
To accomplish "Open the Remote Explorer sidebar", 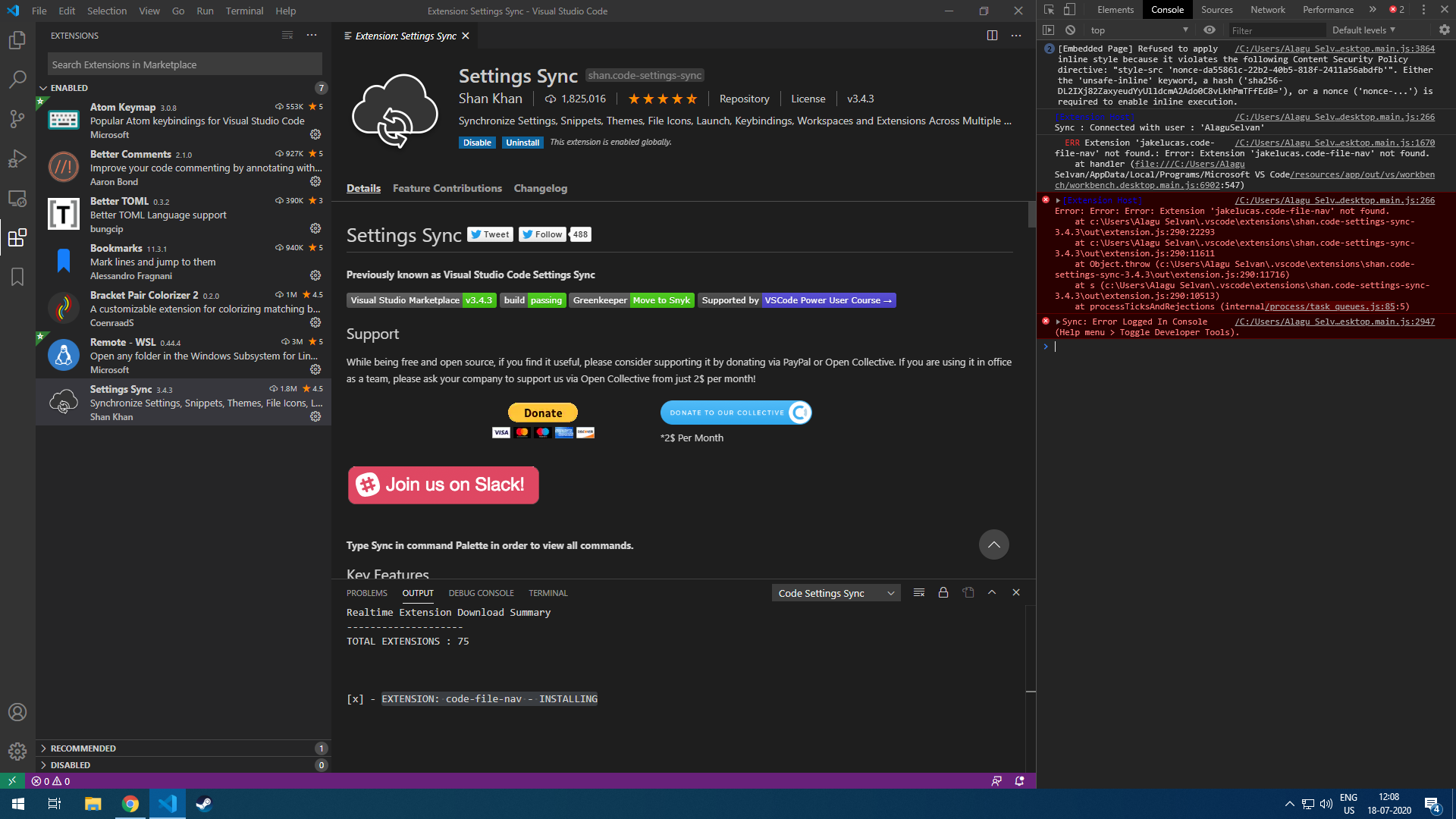I will coord(17,198).
